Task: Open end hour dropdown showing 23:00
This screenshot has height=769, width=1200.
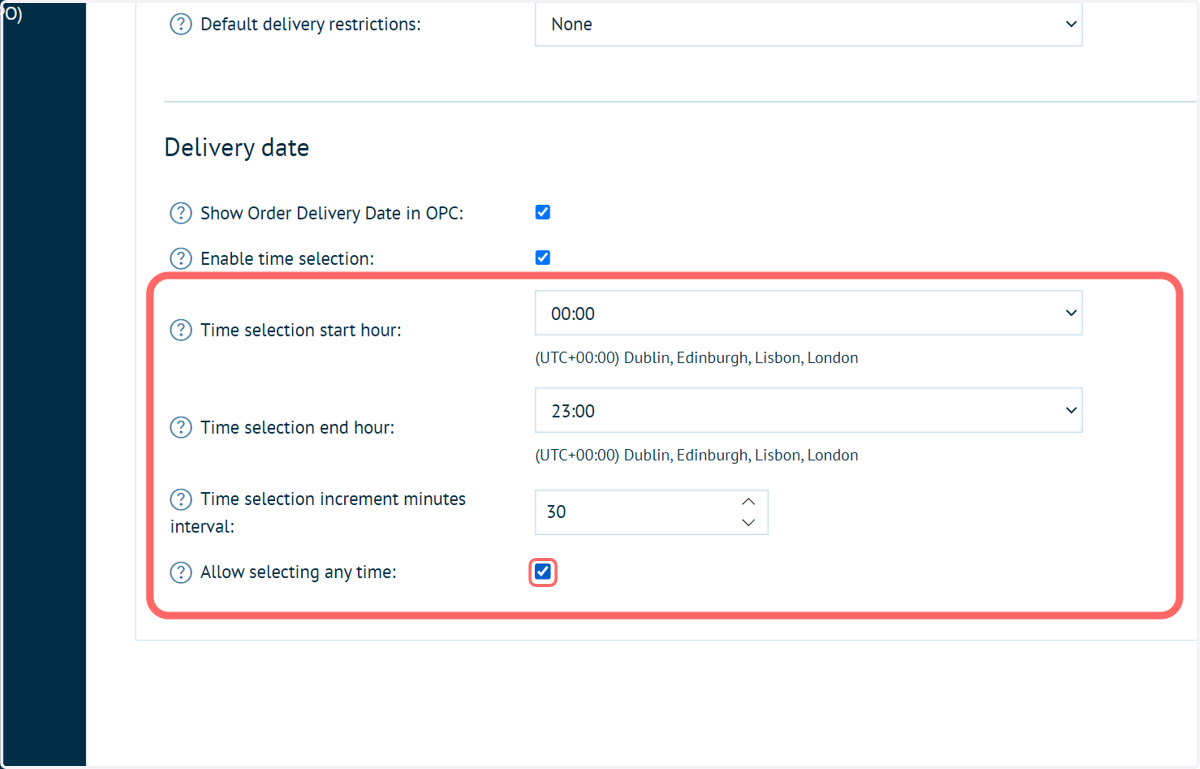Action: click(x=809, y=410)
